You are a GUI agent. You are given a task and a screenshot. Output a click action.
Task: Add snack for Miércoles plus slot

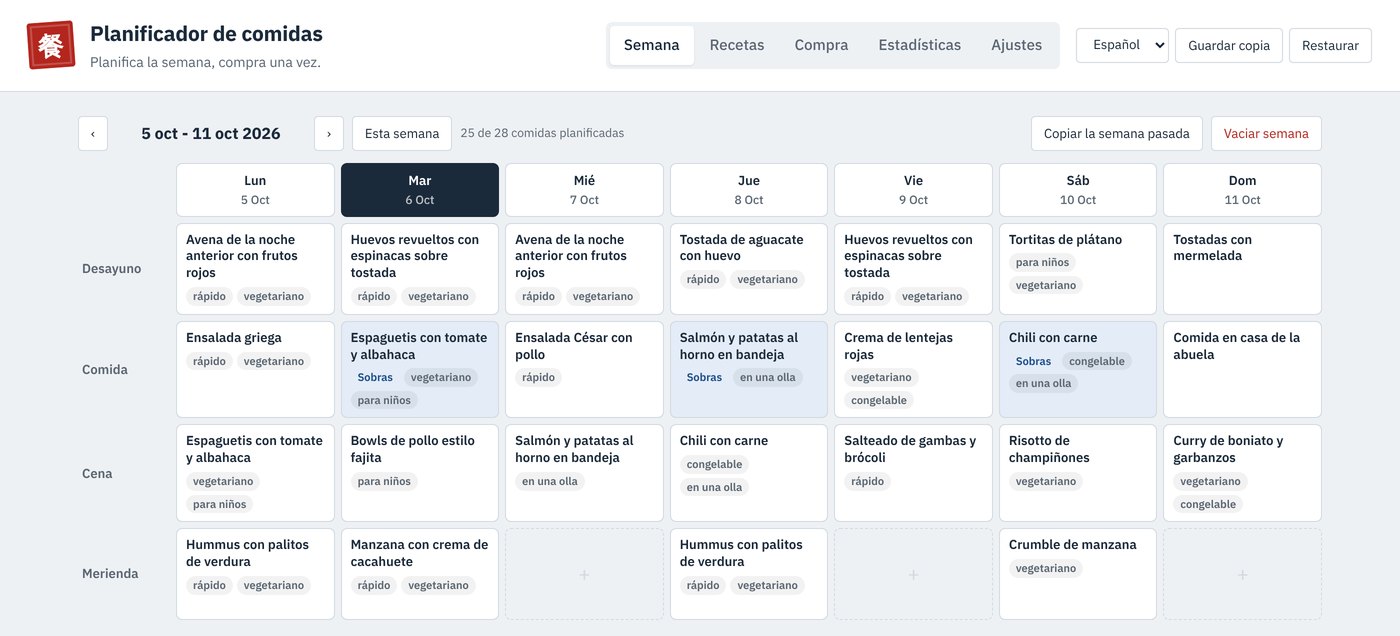tap(584, 574)
